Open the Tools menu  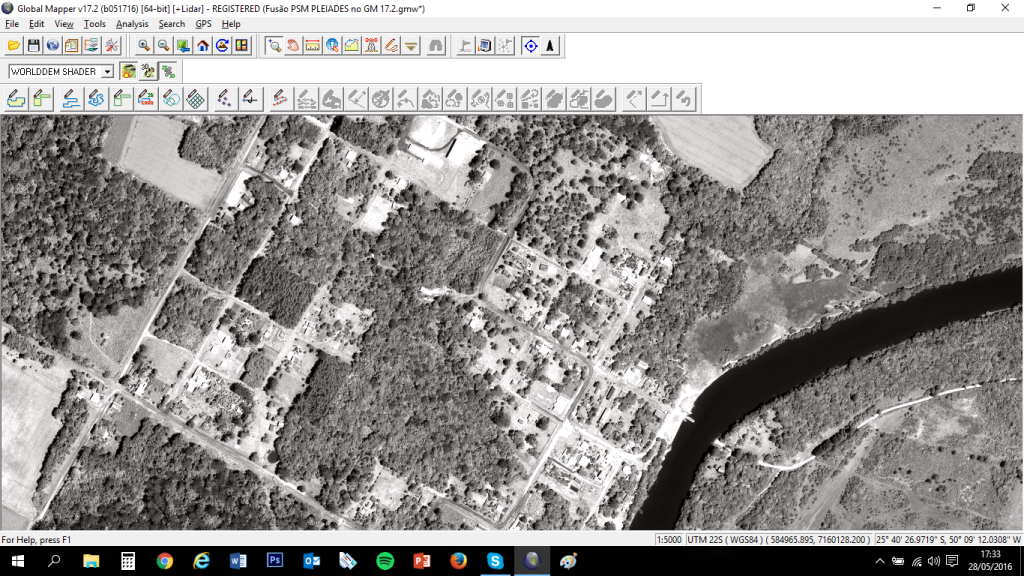[x=94, y=24]
